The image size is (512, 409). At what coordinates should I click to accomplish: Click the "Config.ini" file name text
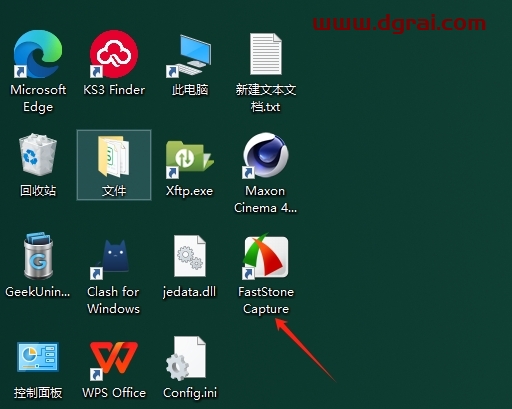point(190,393)
